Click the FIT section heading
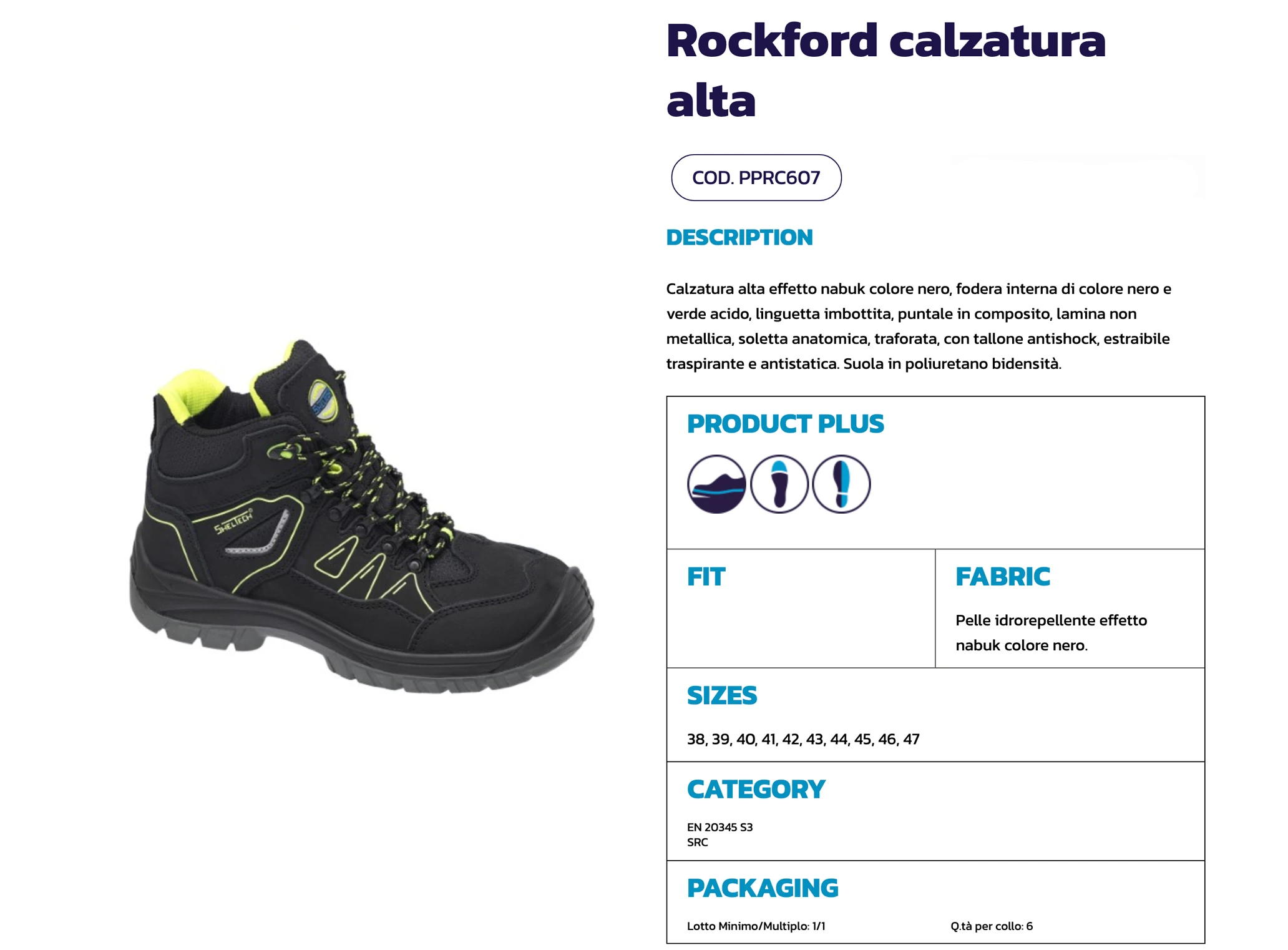 pyautogui.click(x=706, y=577)
